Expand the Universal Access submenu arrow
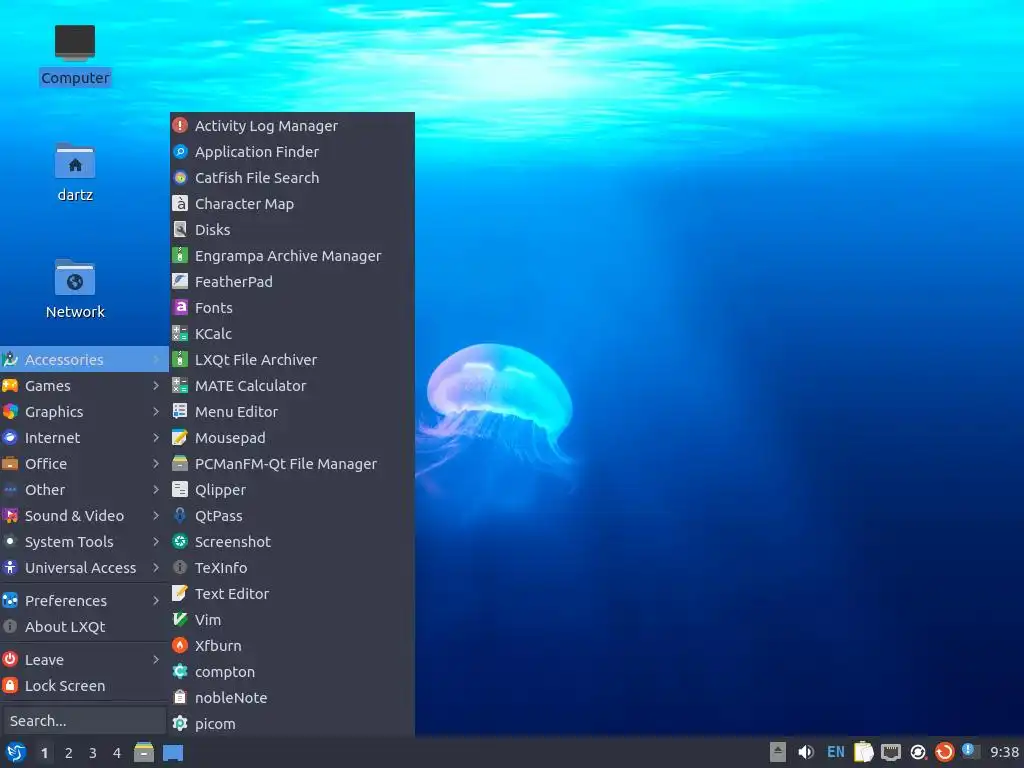 [x=156, y=568]
